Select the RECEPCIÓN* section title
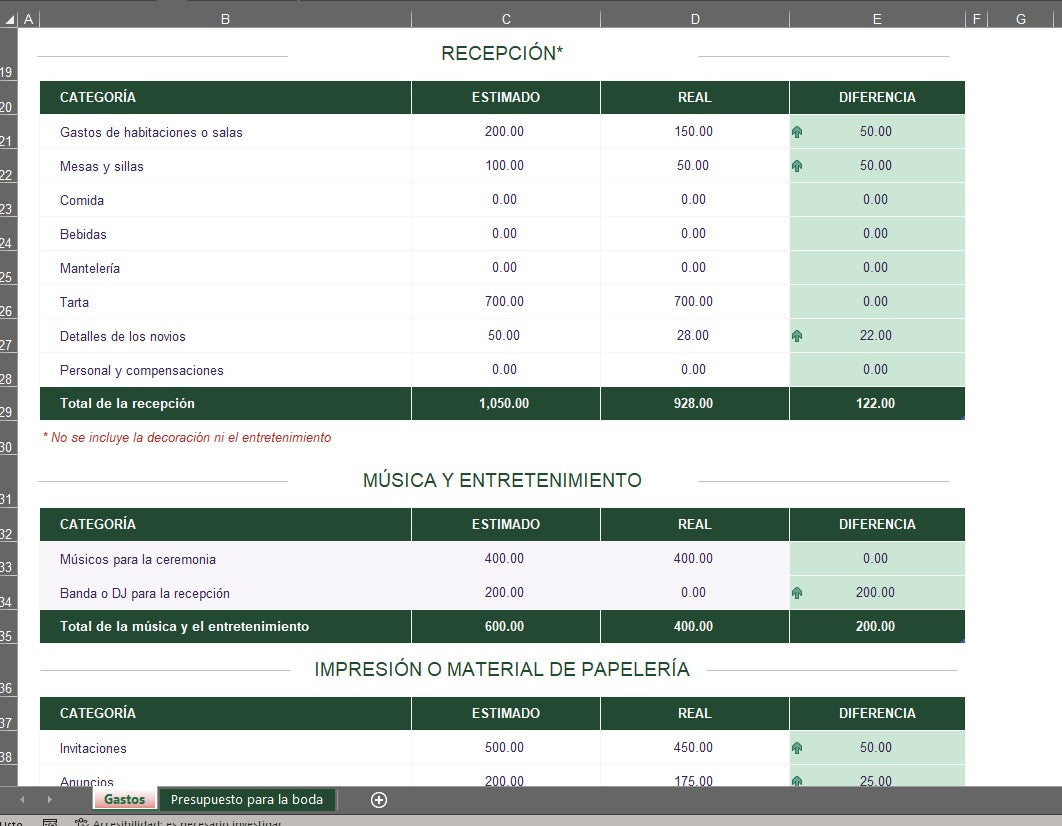The height and width of the screenshot is (826, 1062). [x=502, y=53]
